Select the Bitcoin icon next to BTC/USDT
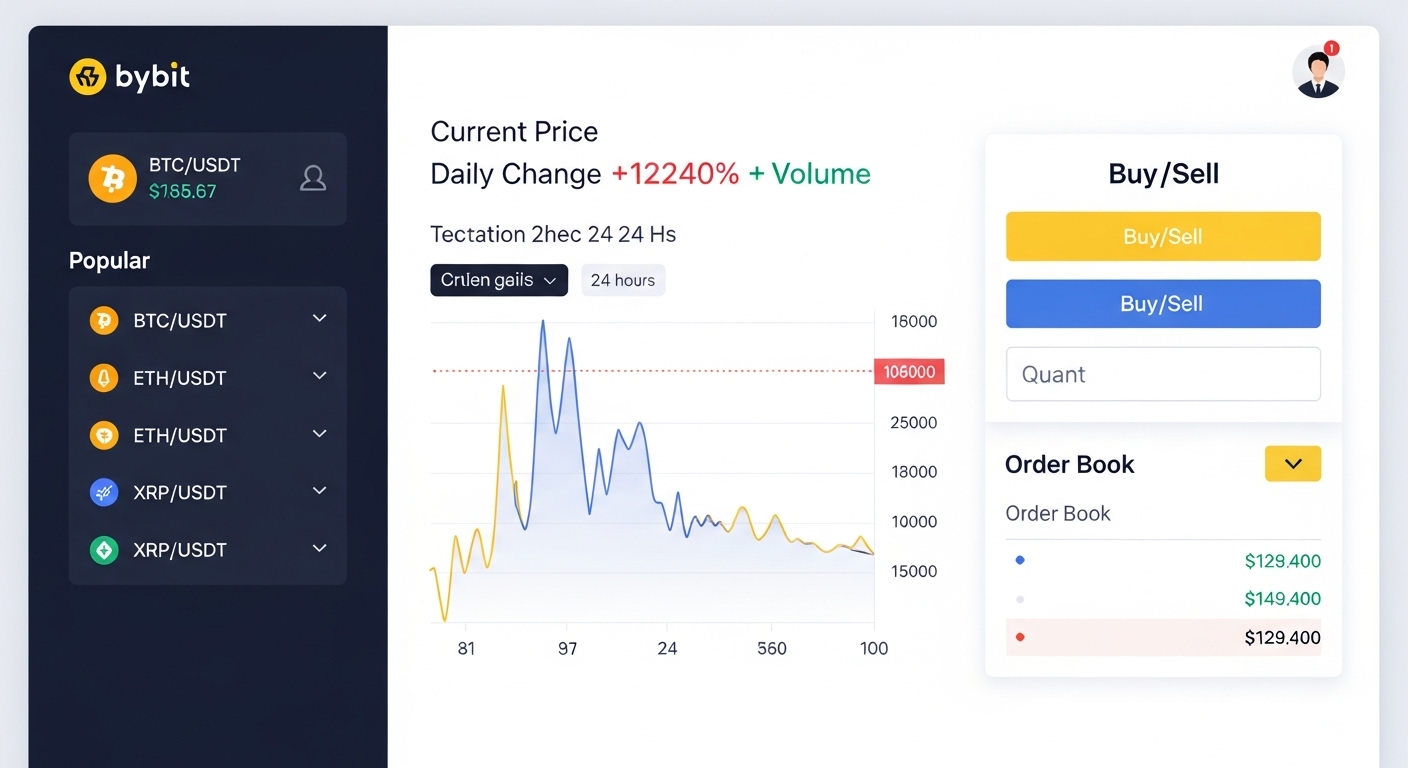The height and width of the screenshot is (768, 1408). click(x=112, y=178)
